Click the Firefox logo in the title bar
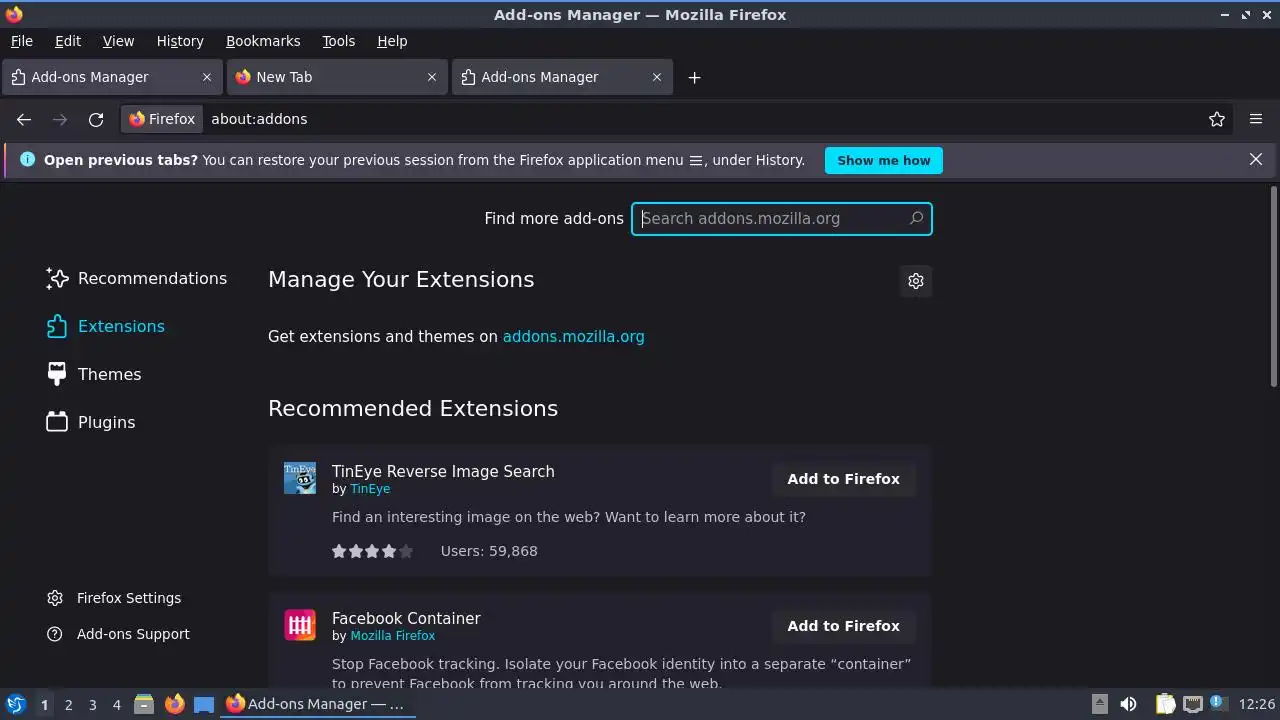The image size is (1280, 720). click(13, 14)
